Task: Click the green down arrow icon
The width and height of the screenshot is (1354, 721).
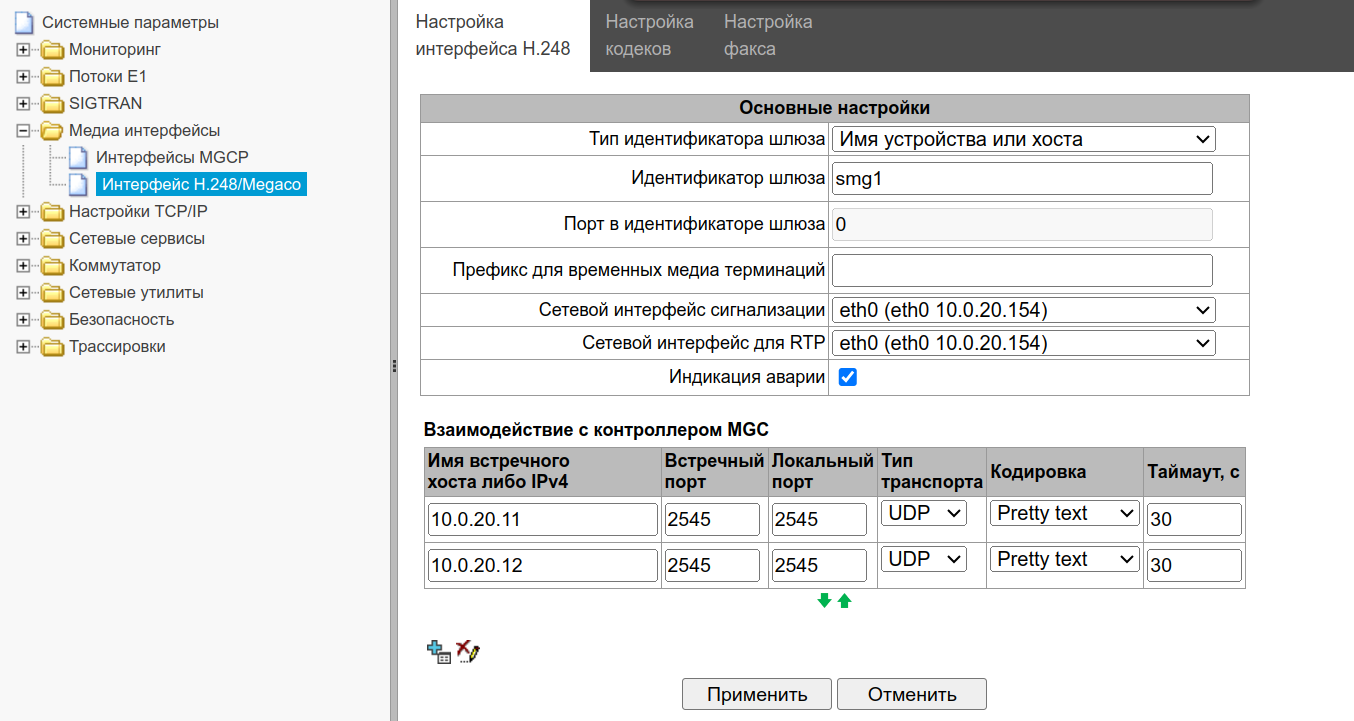Action: coord(825,601)
